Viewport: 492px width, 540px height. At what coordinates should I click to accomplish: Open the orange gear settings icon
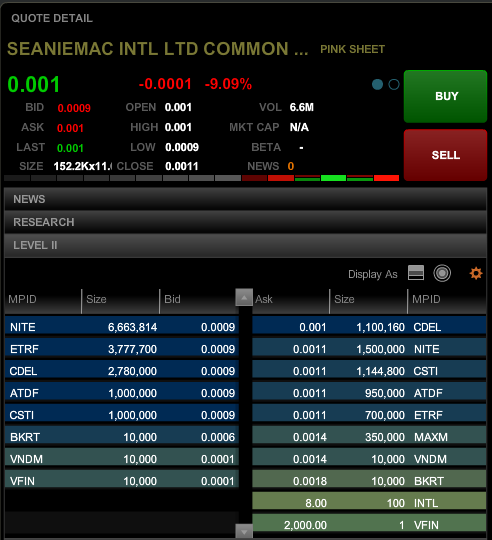476,274
